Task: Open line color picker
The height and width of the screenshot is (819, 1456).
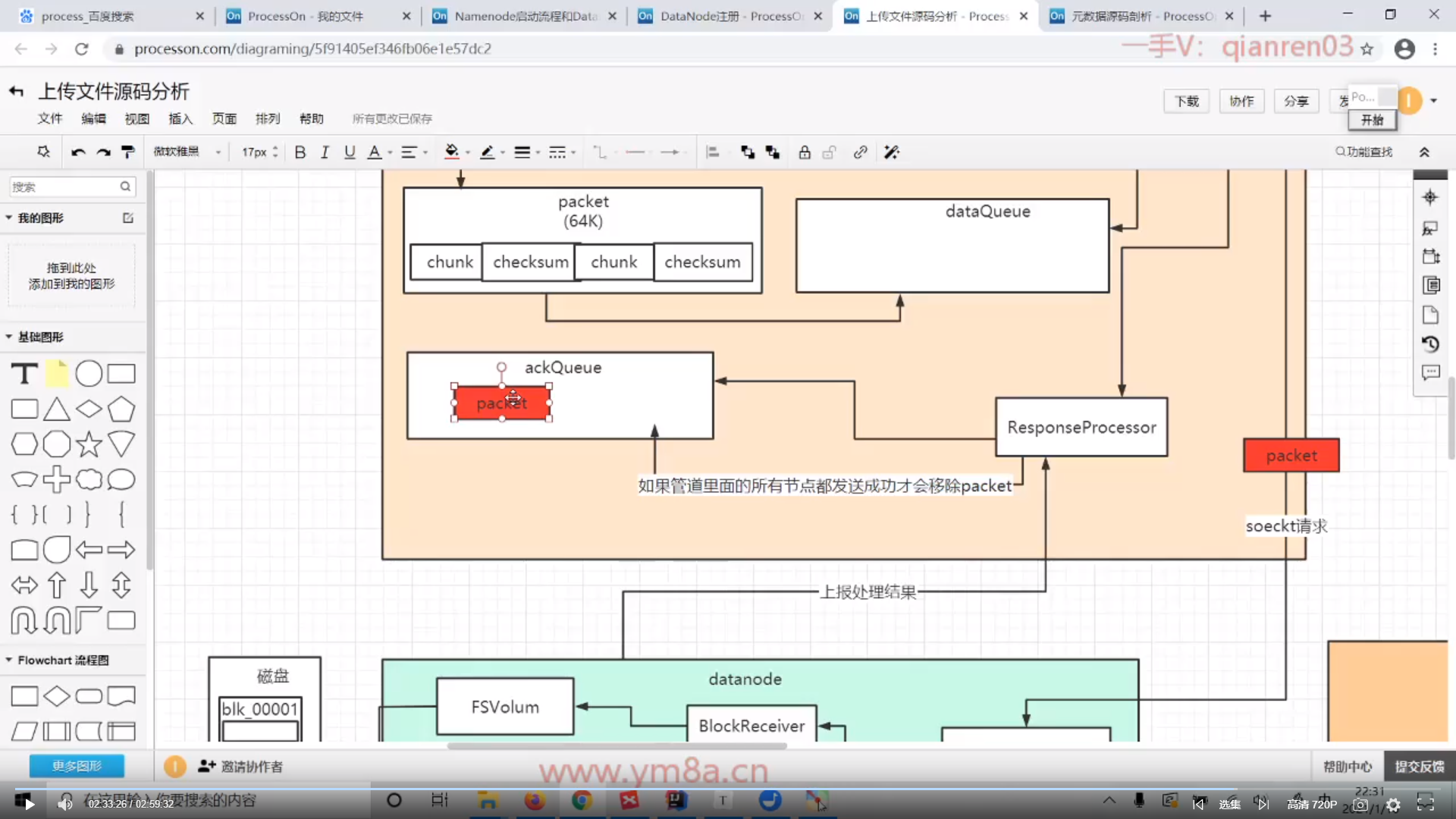Action: pos(488,152)
